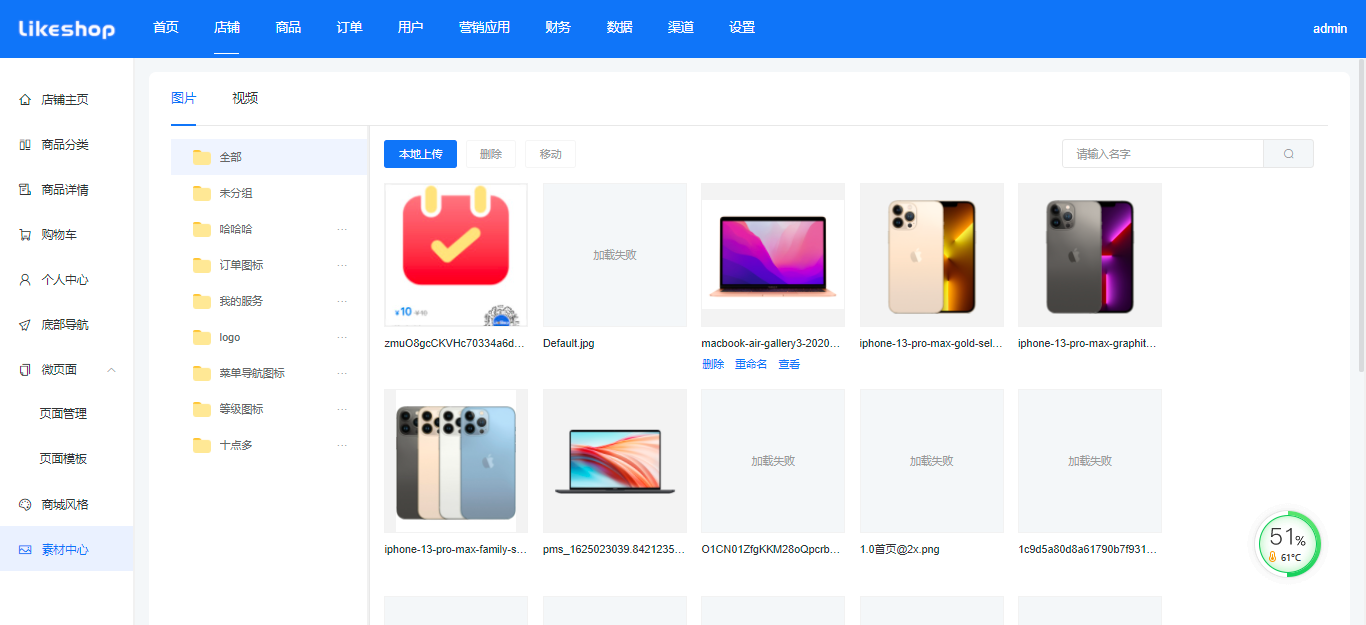Open more options for 订单图标 folder
Image resolution: width=1366 pixels, height=625 pixels.
[x=342, y=265]
